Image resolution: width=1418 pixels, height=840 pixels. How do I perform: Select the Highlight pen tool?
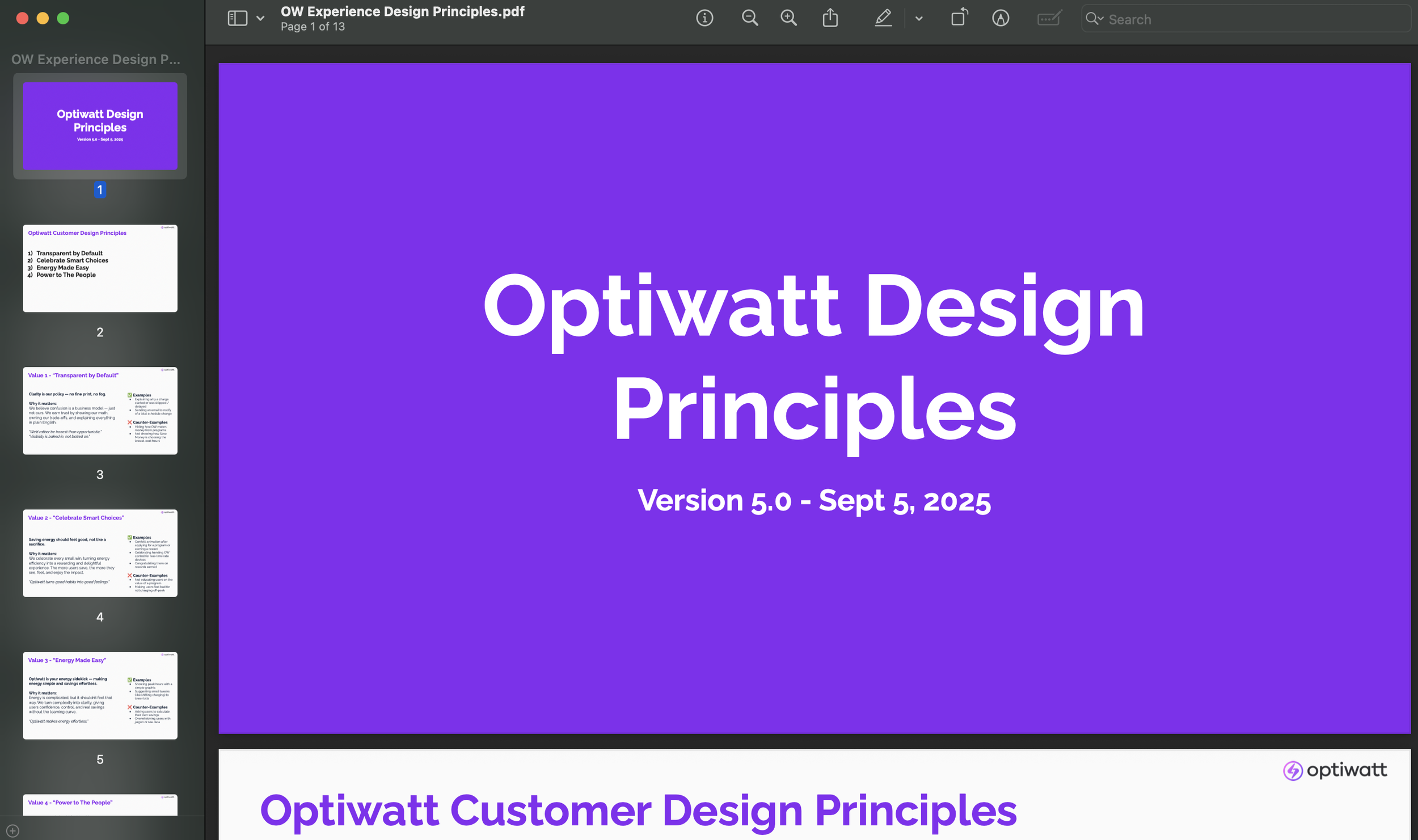883,18
